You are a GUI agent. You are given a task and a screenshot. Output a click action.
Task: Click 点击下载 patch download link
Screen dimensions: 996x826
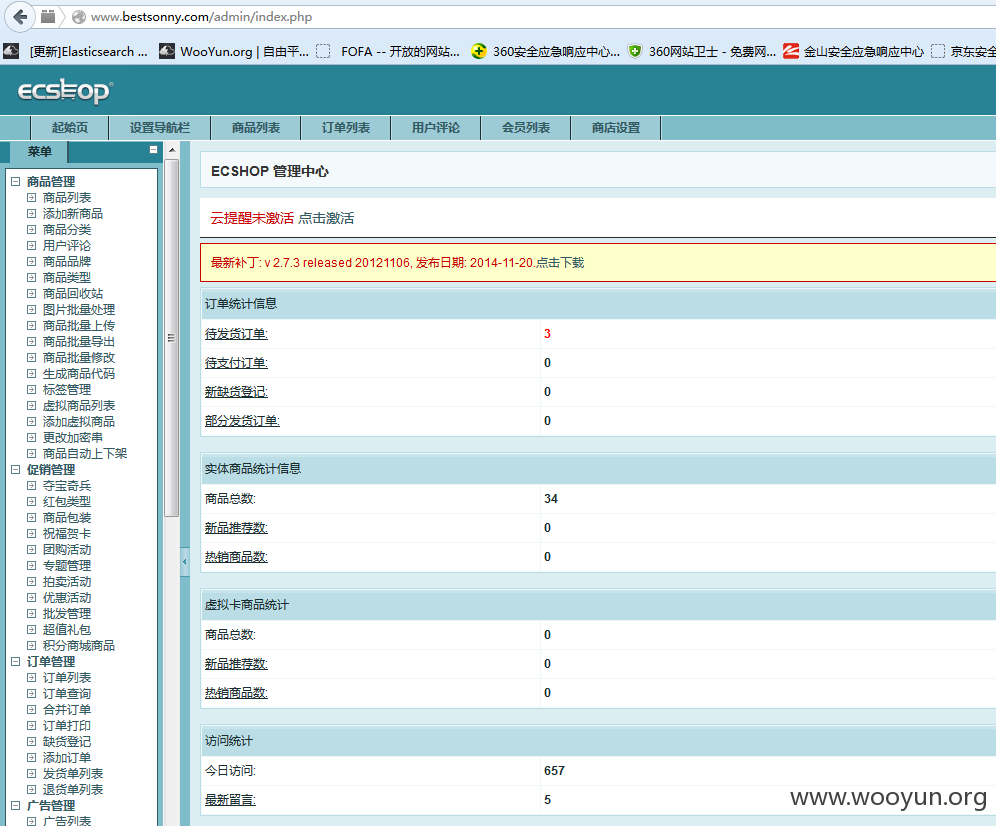coord(560,263)
